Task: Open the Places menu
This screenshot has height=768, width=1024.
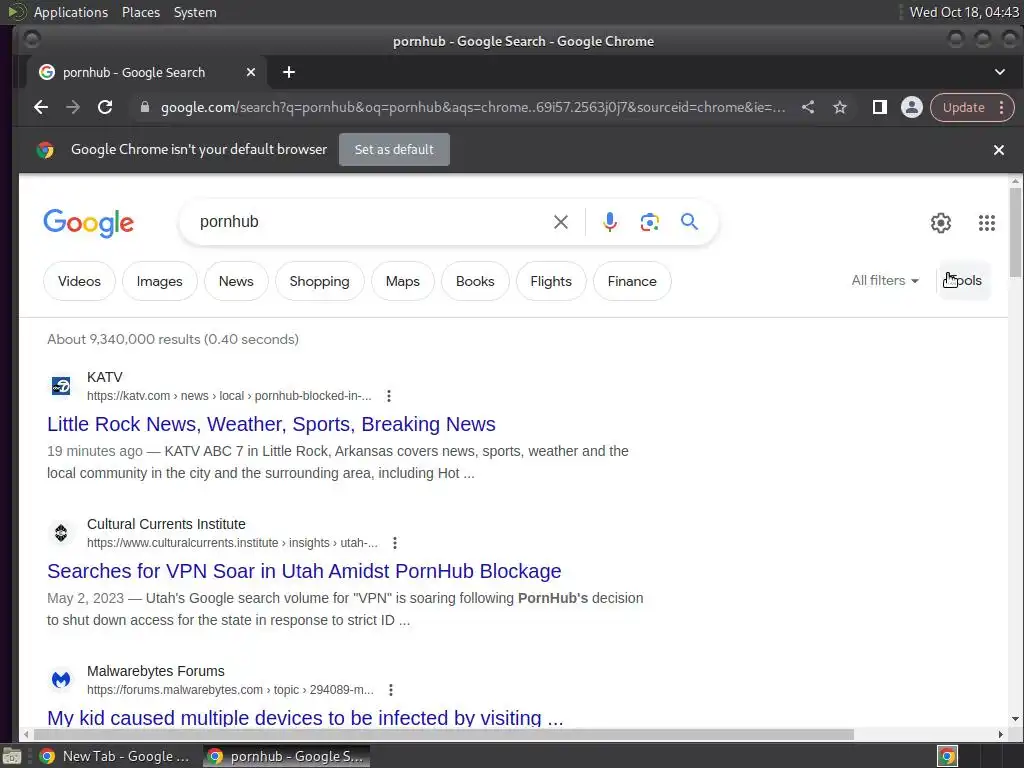Action: 141,12
